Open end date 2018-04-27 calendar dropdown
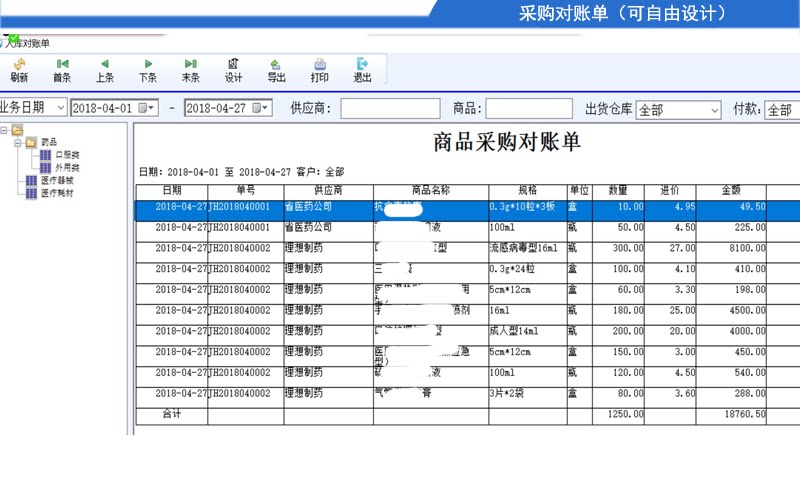This screenshot has width=800, height=500. pyautogui.click(x=260, y=108)
